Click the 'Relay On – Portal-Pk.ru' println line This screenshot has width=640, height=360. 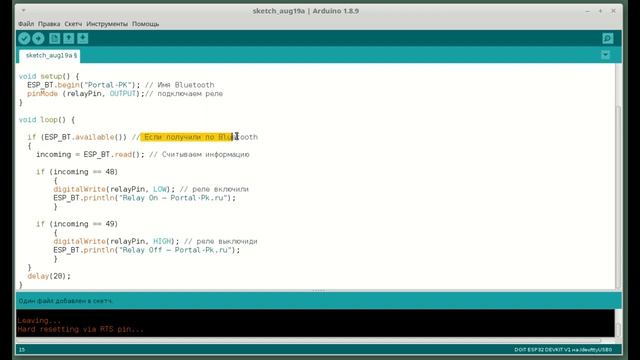(144, 198)
